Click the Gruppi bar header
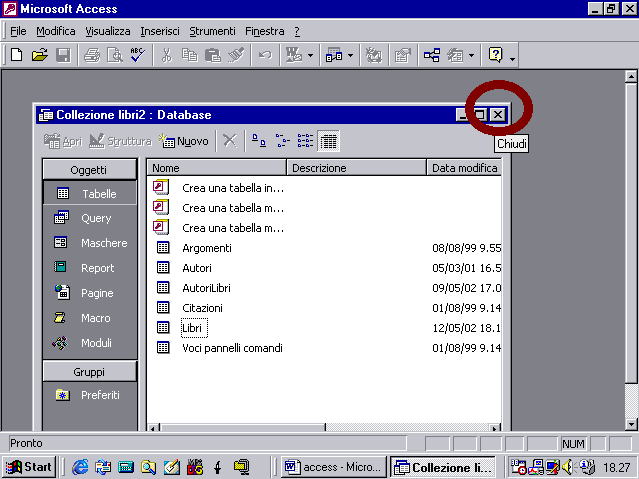639x479 pixels. point(89,372)
